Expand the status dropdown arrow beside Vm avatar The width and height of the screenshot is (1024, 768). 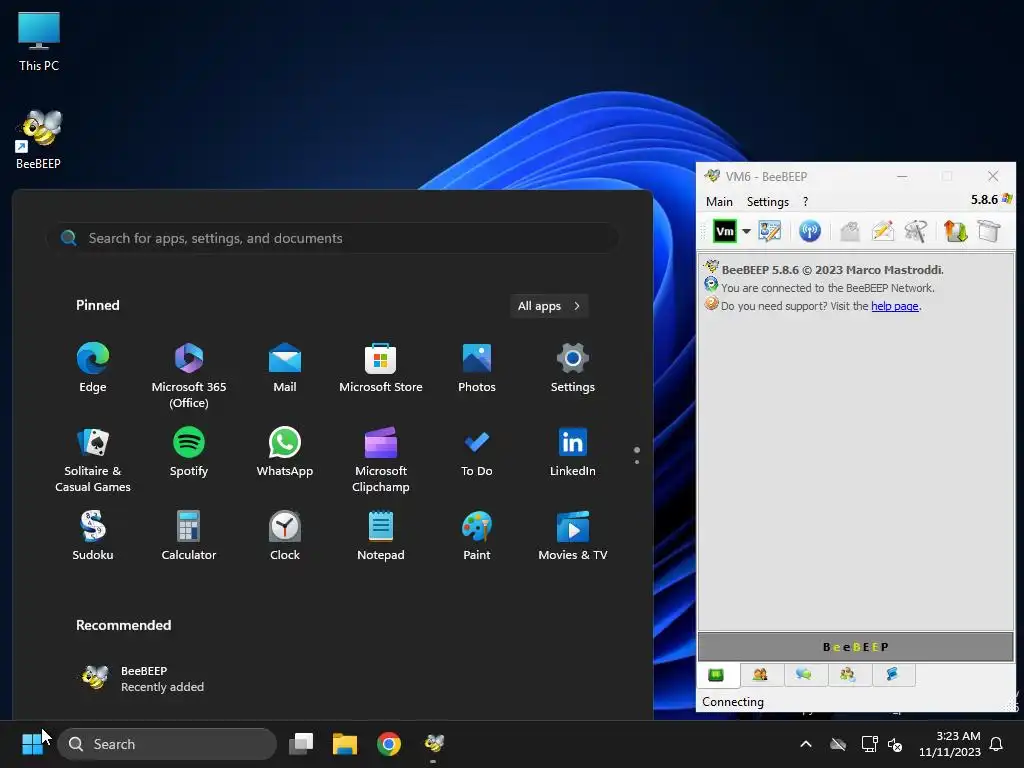pos(746,231)
